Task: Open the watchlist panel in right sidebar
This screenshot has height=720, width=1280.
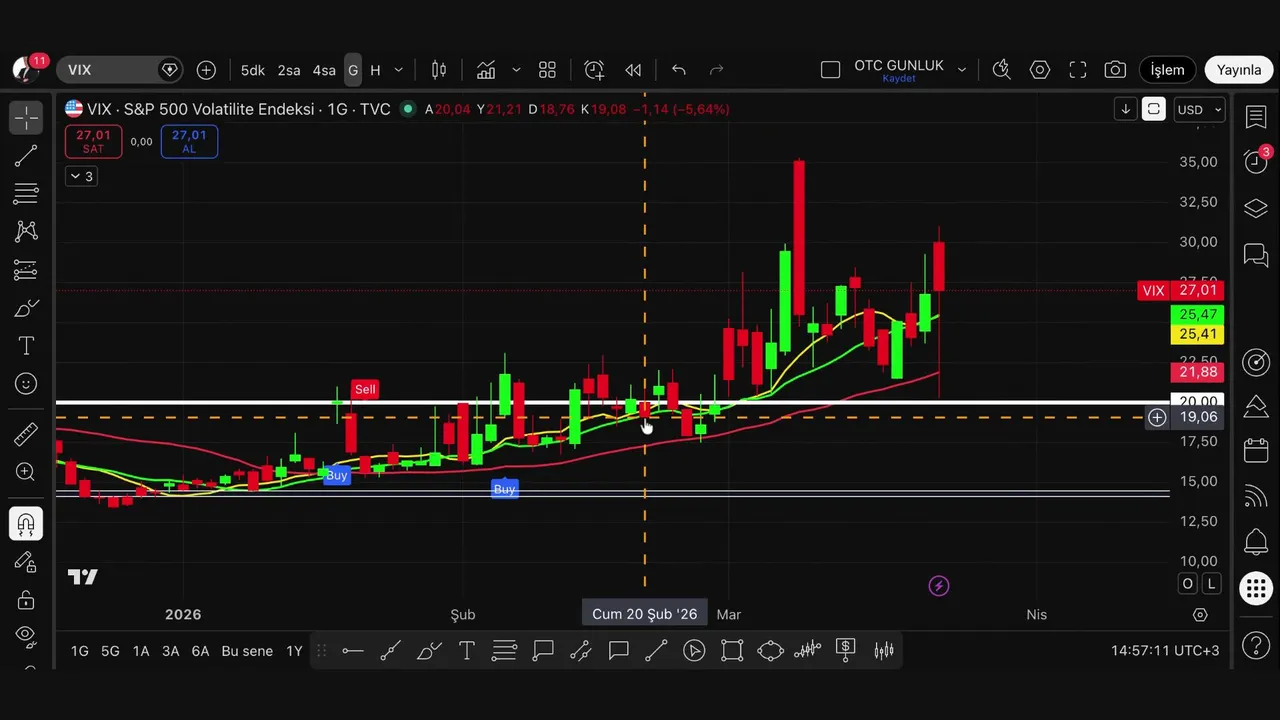Action: point(1256,117)
